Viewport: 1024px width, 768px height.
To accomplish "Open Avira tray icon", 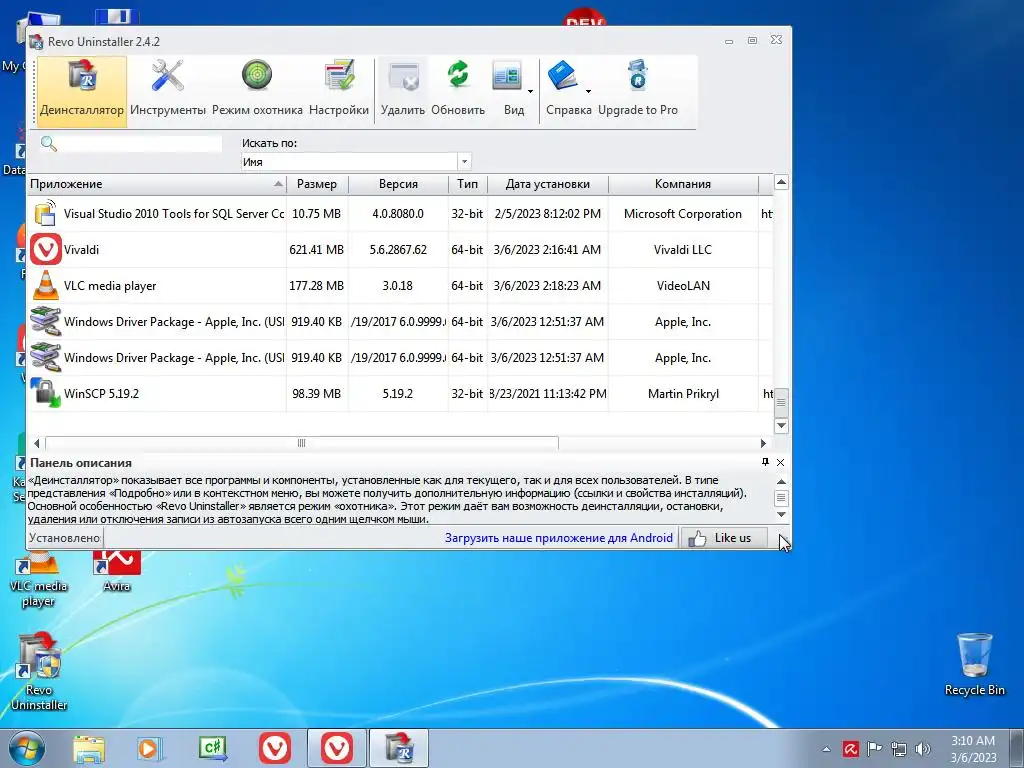I will (x=850, y=748).
